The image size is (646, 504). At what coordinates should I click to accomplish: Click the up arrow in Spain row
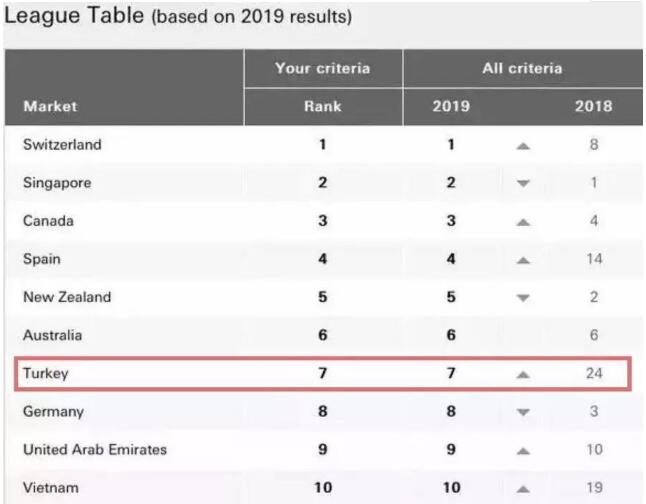[x=522, y=260]
